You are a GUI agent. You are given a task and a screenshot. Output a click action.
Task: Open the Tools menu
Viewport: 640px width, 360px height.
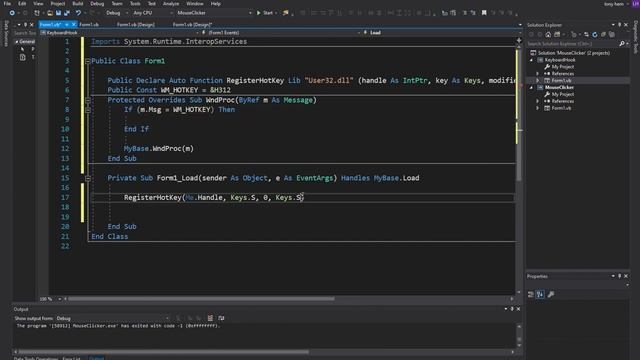point(135,4)
